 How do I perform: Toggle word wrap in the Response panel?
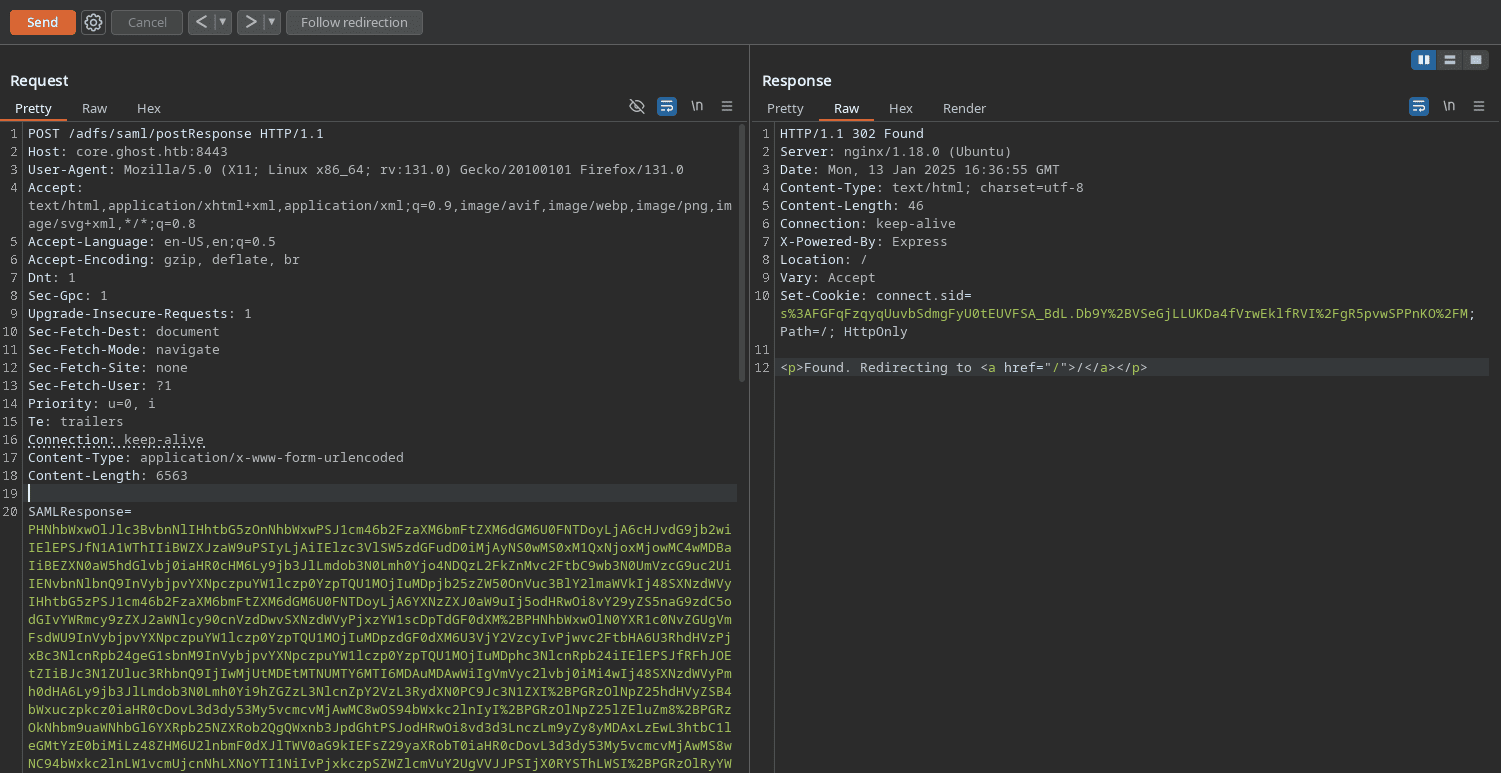point(1419,106)
